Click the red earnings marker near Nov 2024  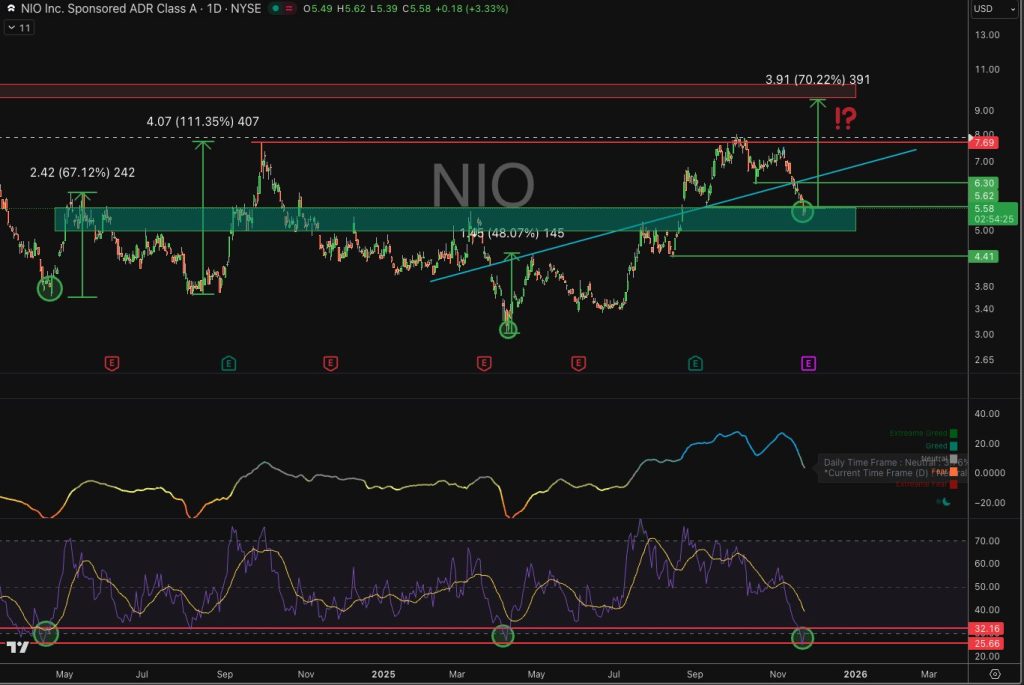[330, 363]
